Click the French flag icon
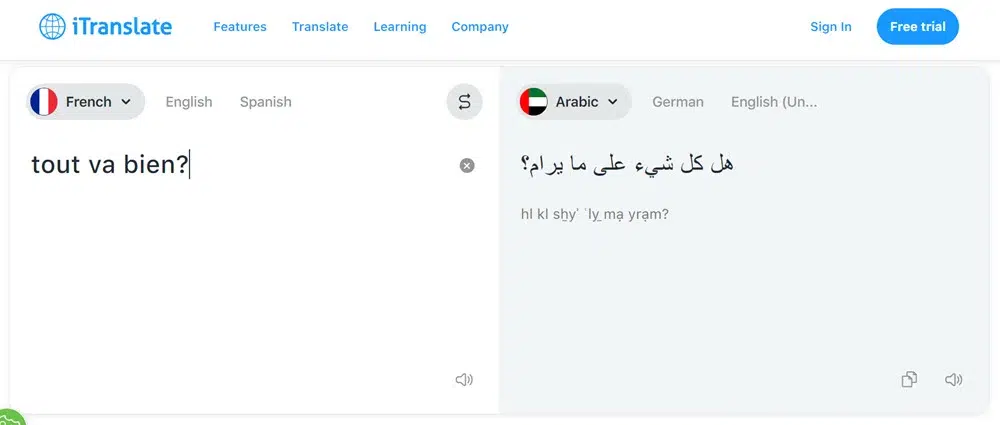 click(x=43, y=102)
